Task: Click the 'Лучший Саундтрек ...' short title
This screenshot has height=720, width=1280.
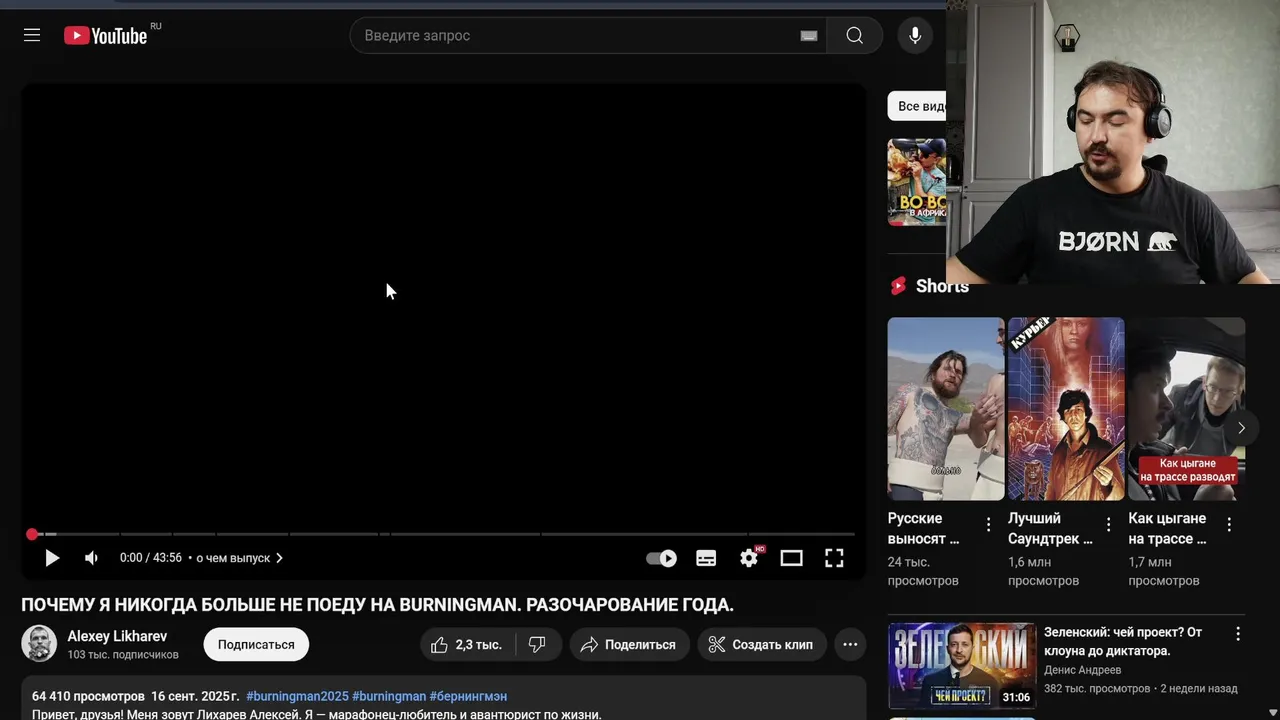Action: click(1050, 528)
